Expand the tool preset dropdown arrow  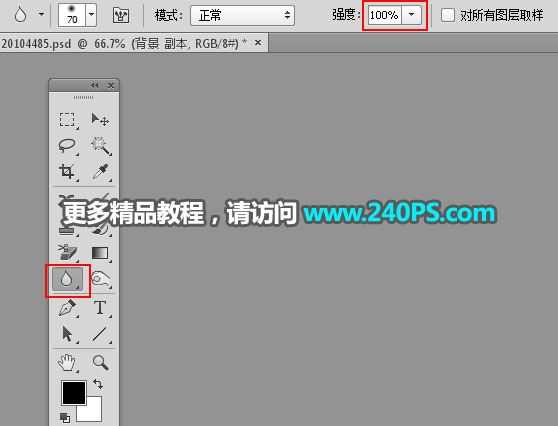coord(42,15)
